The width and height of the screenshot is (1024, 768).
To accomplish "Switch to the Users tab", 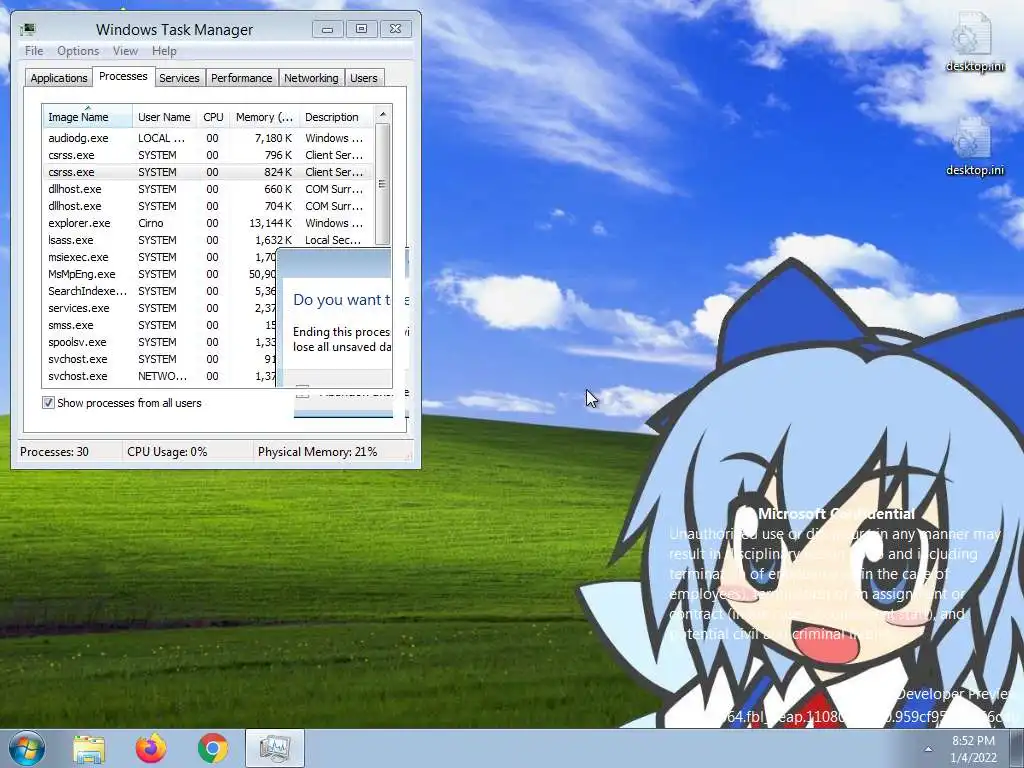I will [363, 78].
